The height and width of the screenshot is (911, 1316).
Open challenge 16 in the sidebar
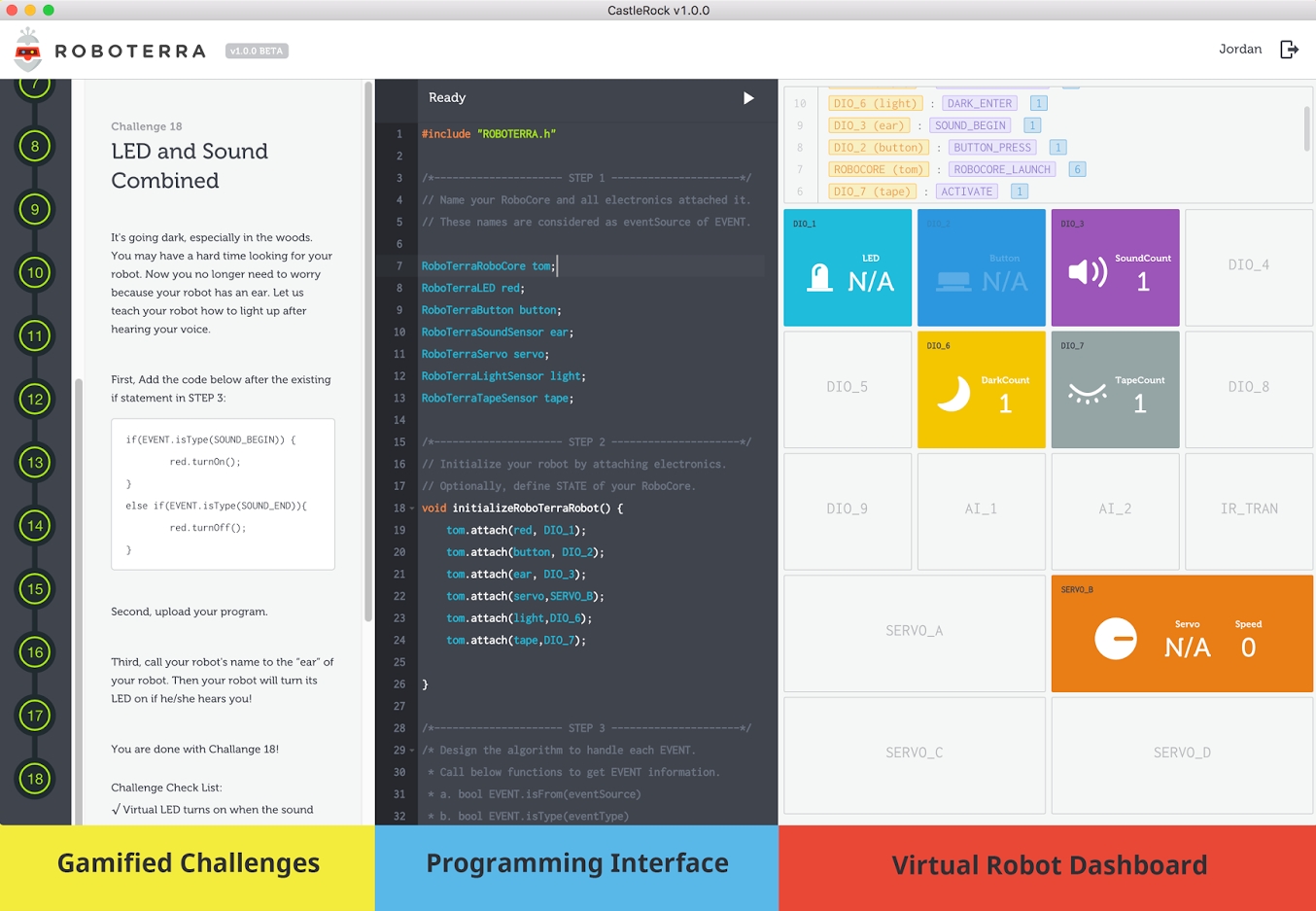click(x=35, y=652)
